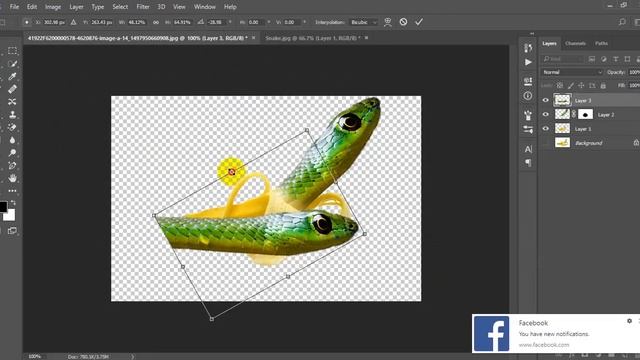Image resolution: width=640 pixels, height=360 pixels.
Task: Commit the transform with the checkmark
Action: click(x=419, y=22)
